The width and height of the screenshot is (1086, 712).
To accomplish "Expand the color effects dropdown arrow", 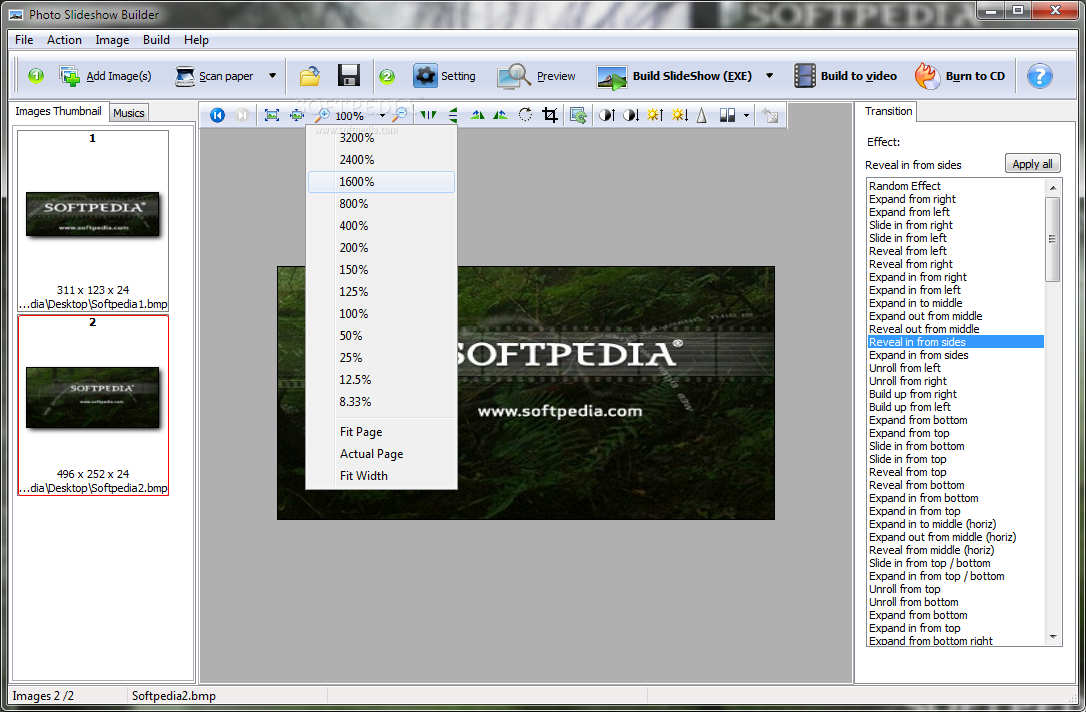I will tap(746, 116).
